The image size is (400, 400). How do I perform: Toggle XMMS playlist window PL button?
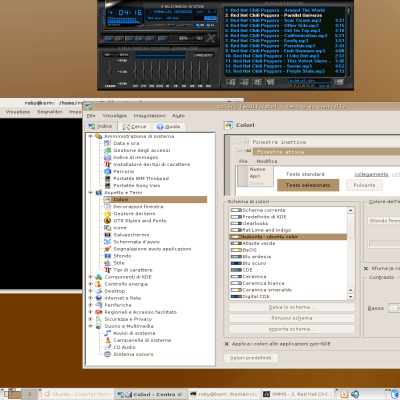(x=211, y=25)
